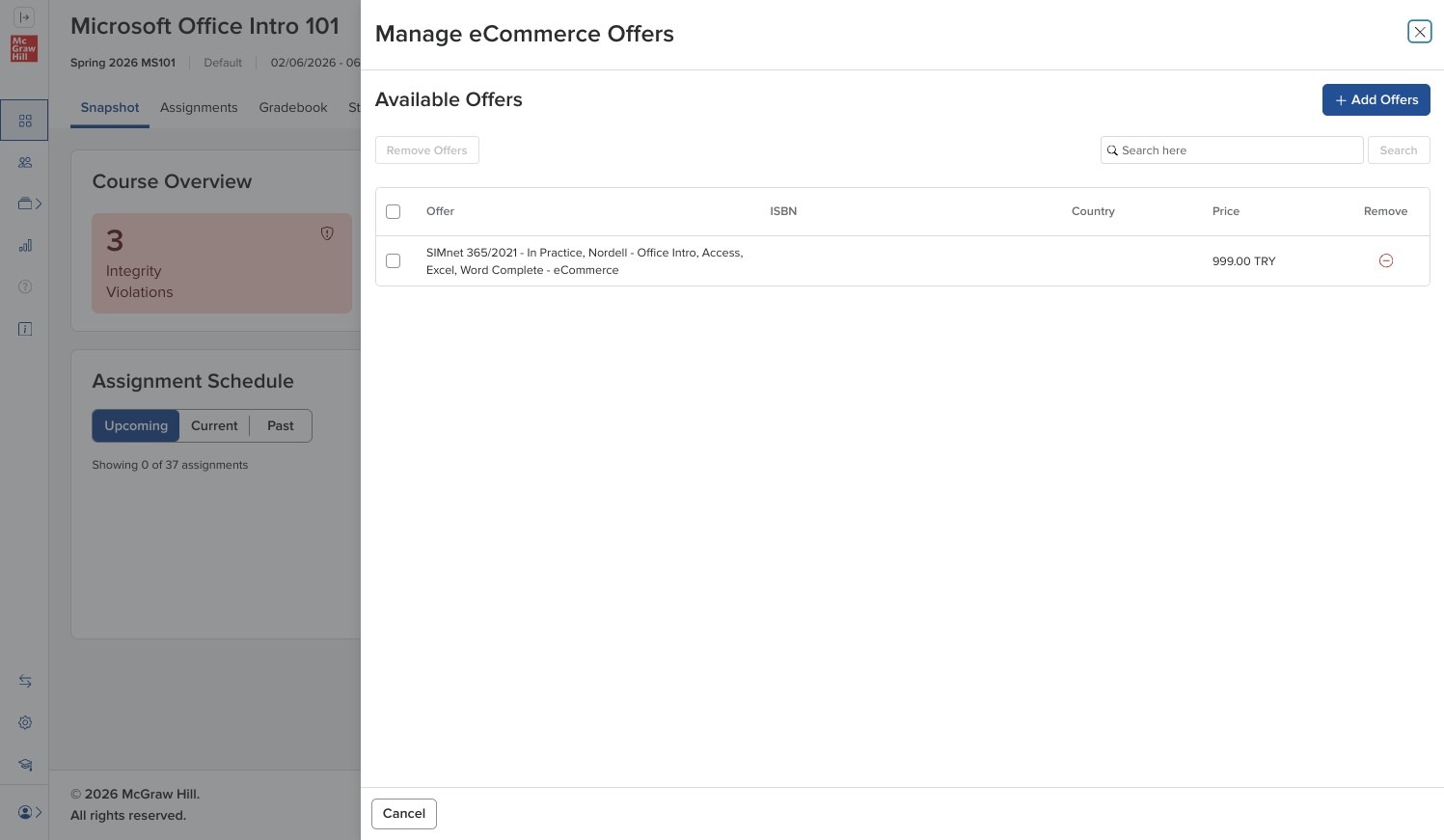Click the Add Offers button
Viewport: 1444px width, 840px height.
coord(1376,100)
